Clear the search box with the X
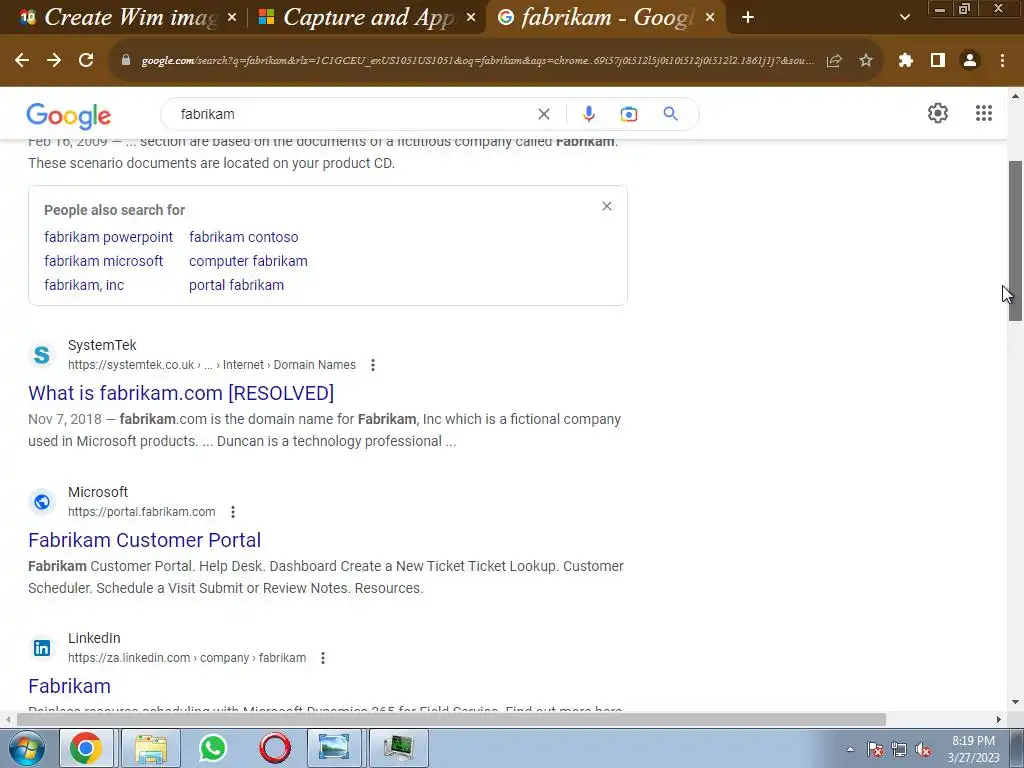This screenshot has height=768, width=1024. pos(543,114)
